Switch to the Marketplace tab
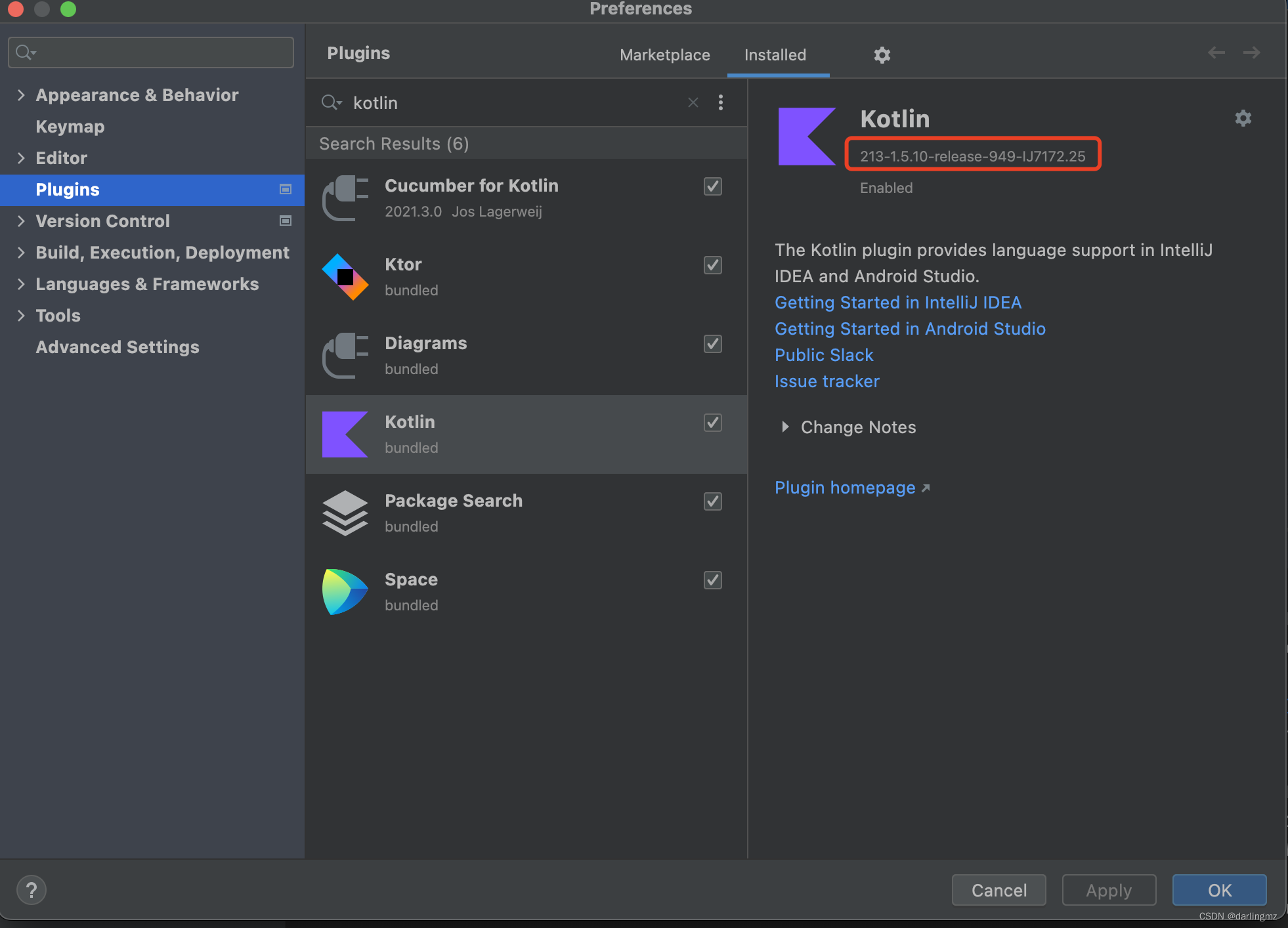This screenshot has width=1288, height=928. point(664,55)
